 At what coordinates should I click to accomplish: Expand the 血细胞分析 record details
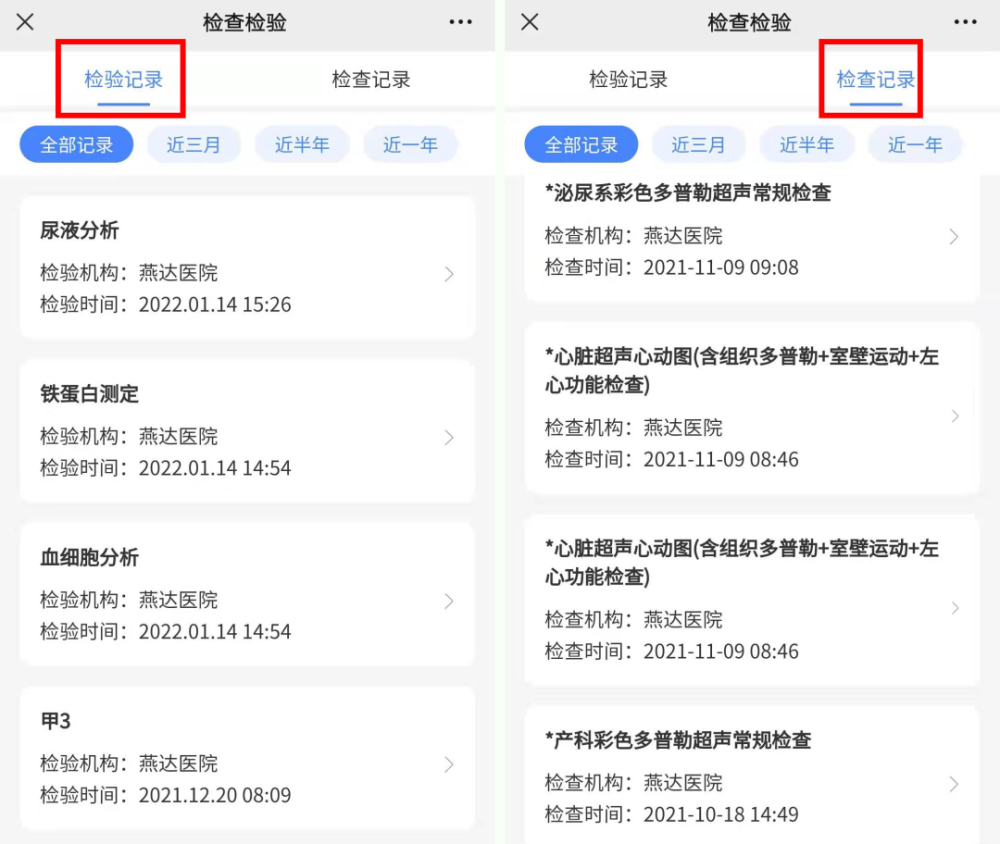pos(449,601)
